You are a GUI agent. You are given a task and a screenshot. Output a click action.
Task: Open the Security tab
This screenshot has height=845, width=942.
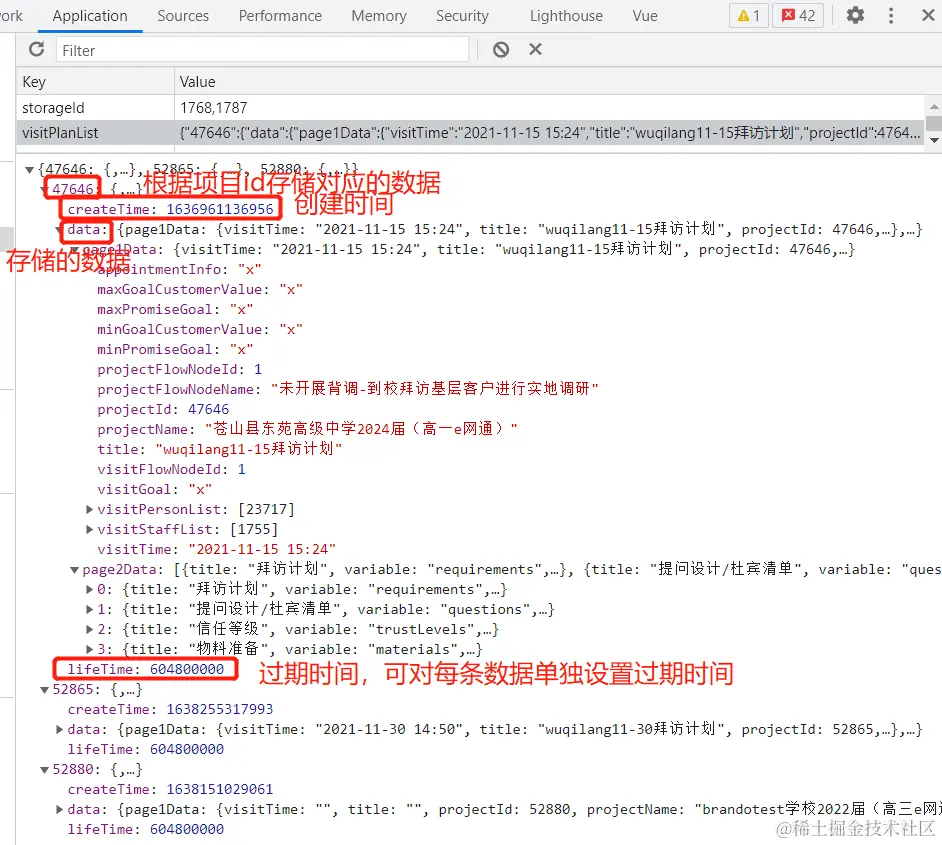462,16
